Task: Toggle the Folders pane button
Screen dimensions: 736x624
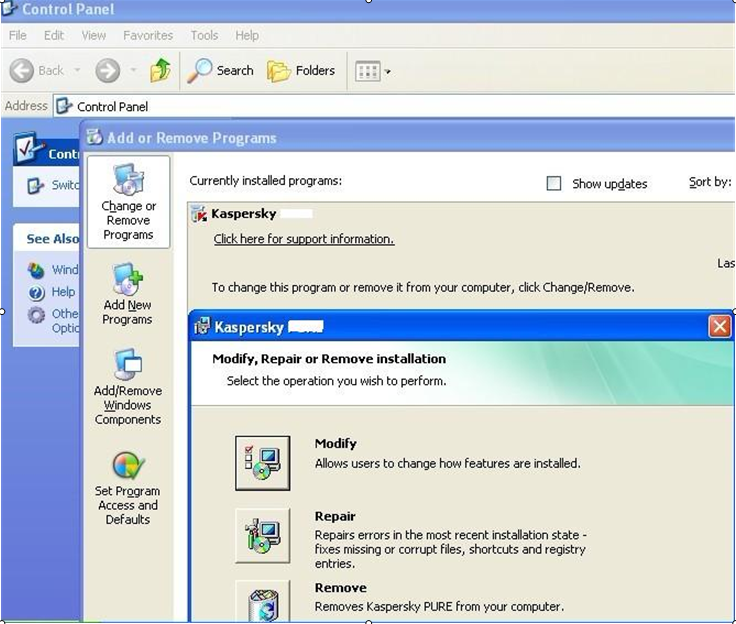Action: click(x=301, y=71)
